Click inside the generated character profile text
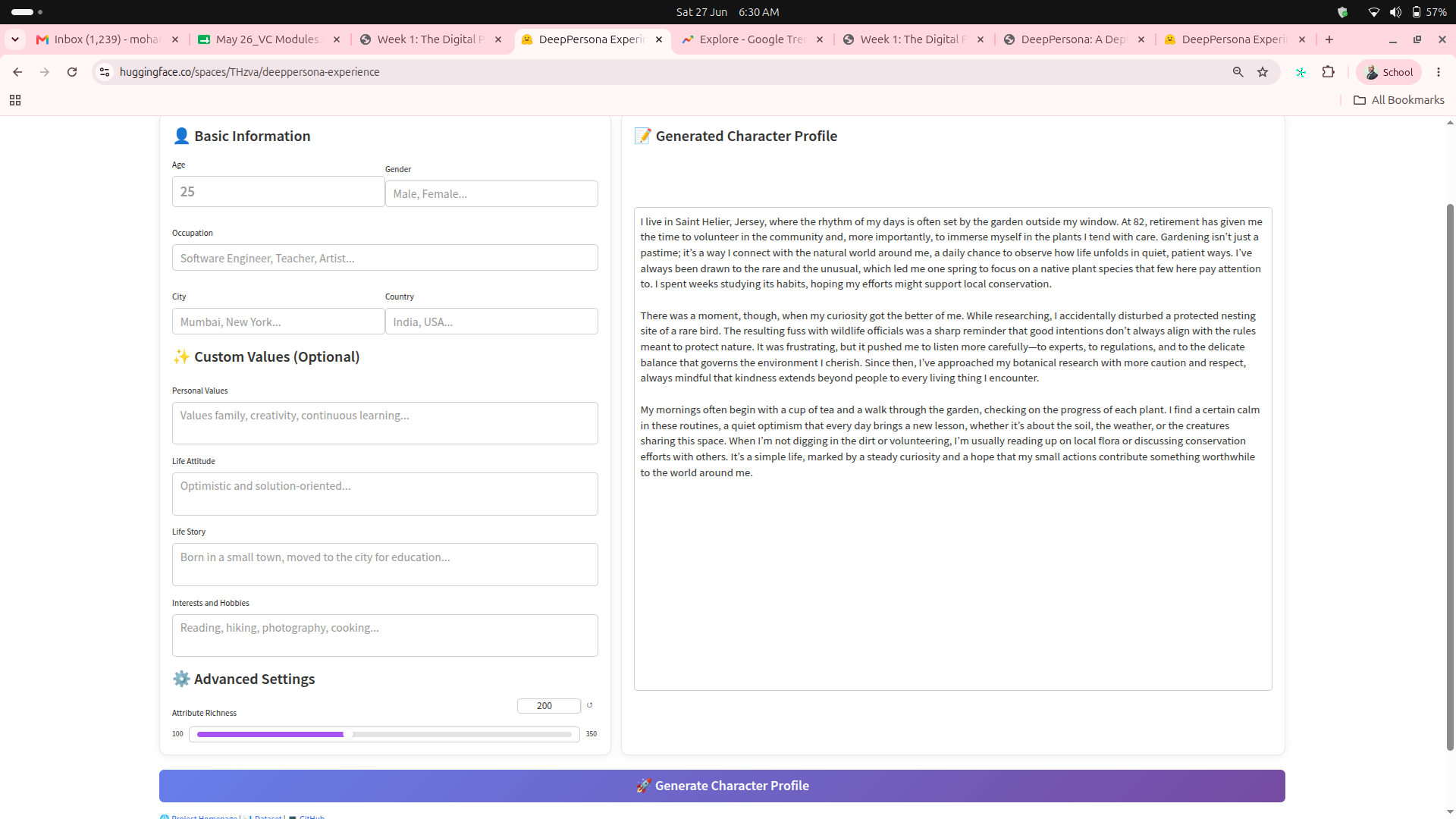Image resolution: width=1456 pixels, height=819 pixels. coord(952,448)
